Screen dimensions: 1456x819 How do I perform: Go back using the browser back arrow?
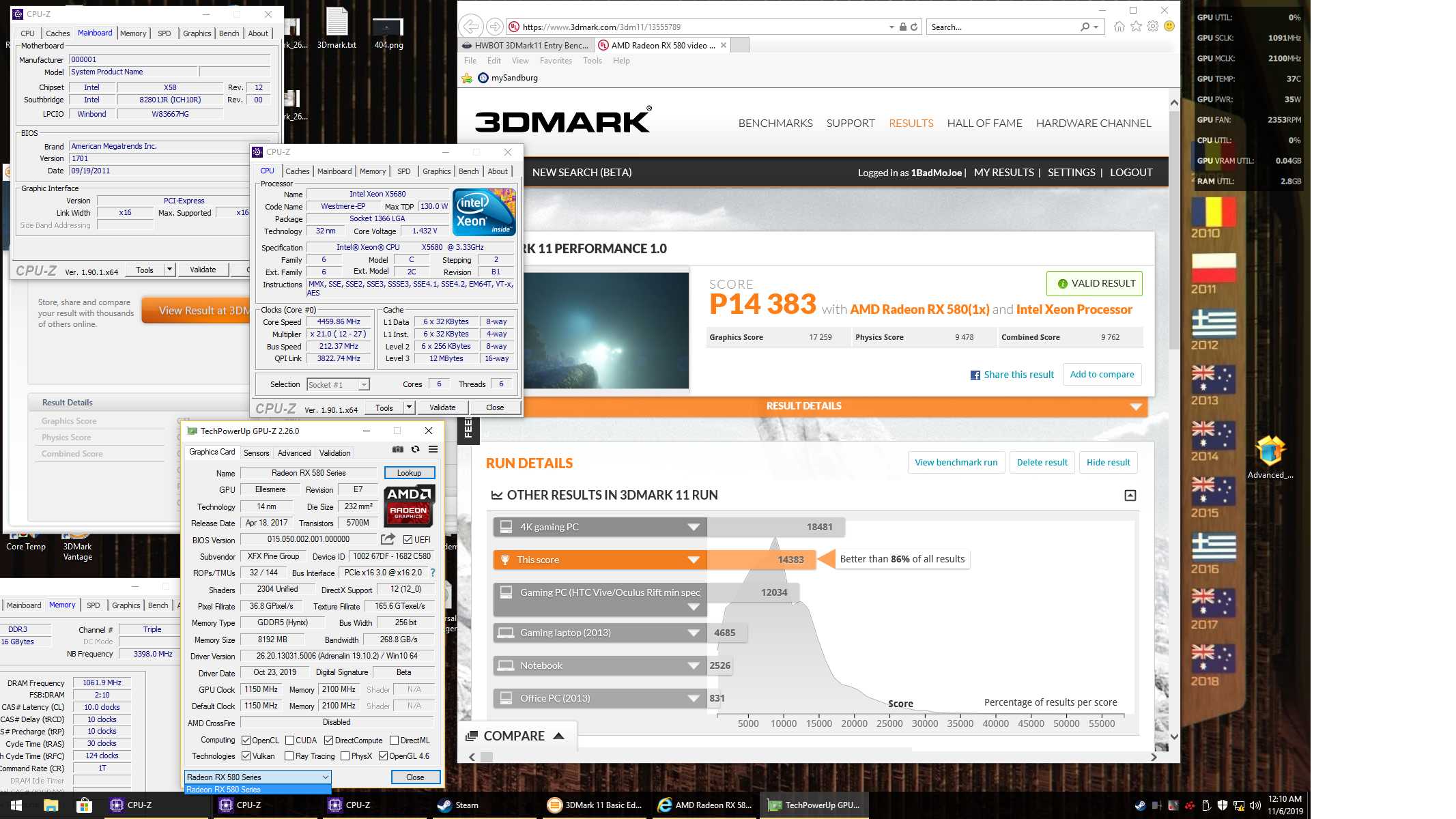tap(470, 27)
